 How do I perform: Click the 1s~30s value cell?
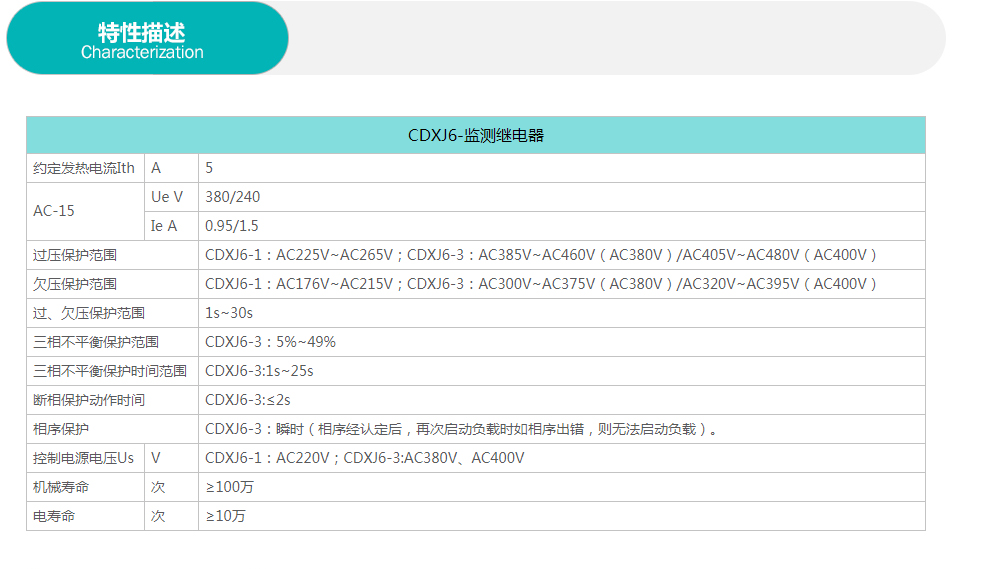point(229,313)
